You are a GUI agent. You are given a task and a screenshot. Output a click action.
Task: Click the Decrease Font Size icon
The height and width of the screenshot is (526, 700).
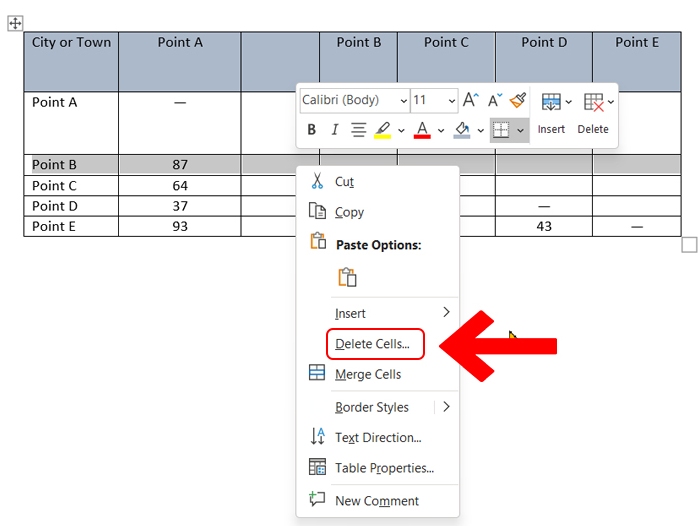click(495, 100)
